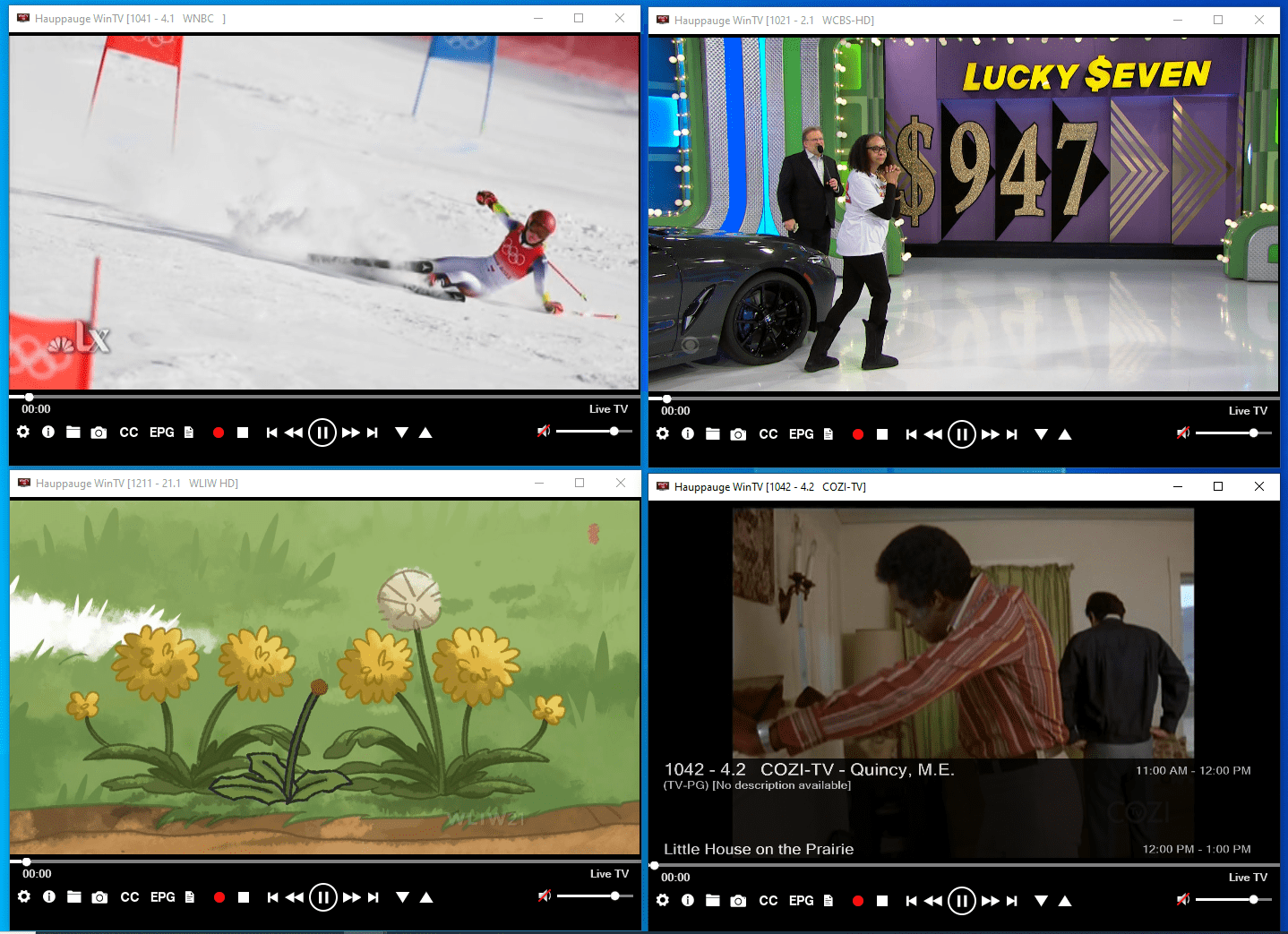Show channel info in COZI-TV window
The width and height of the screenshot is (1288, 934).
(688, 900)
